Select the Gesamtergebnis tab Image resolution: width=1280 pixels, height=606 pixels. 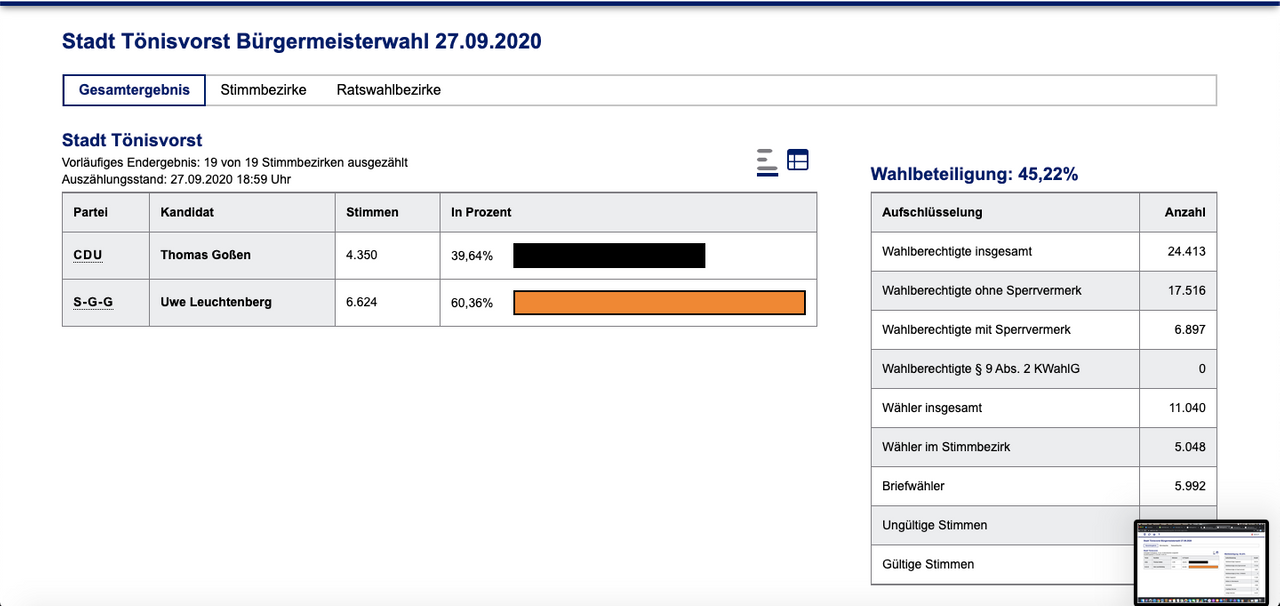134,90
